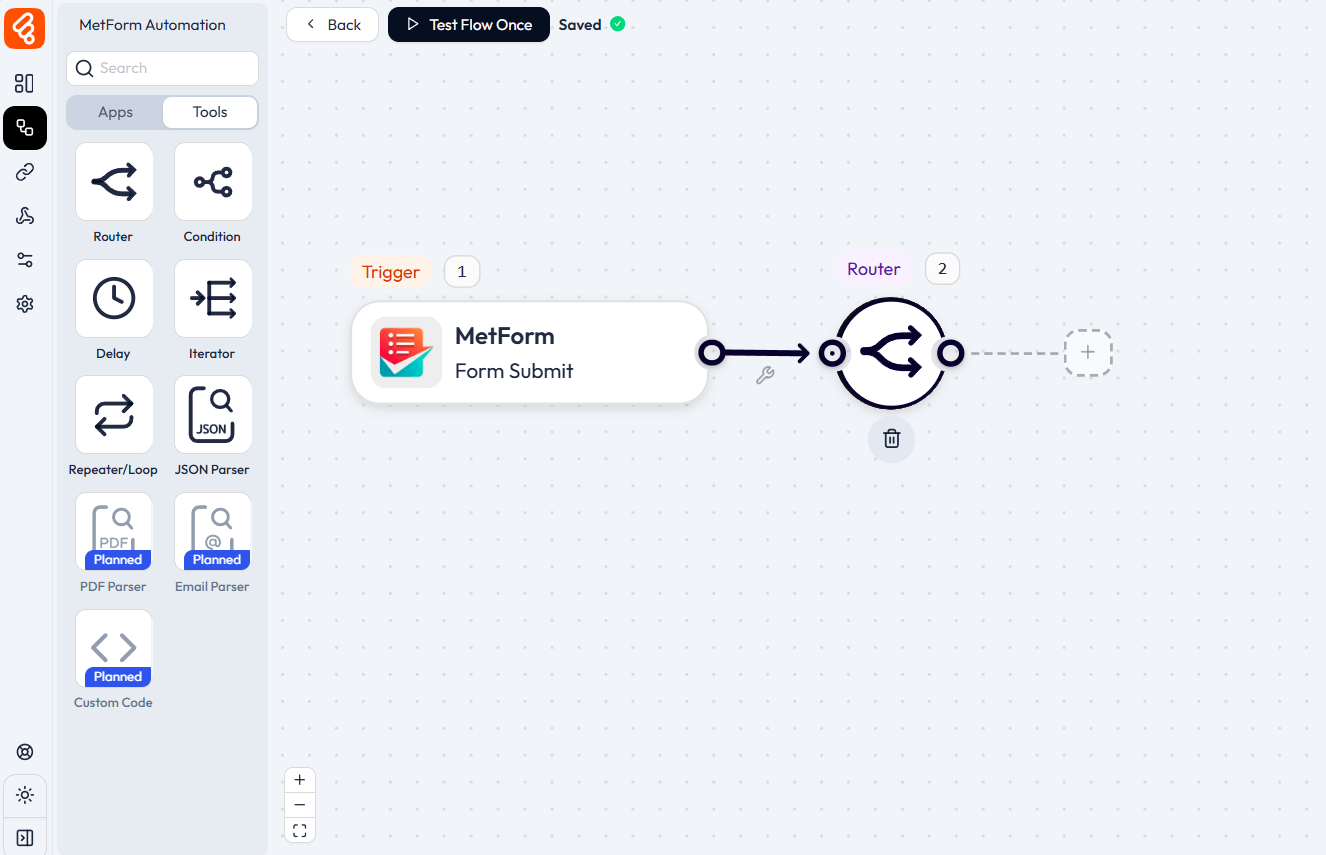The width and height of the screenshot is (1326, 855).
Task: Click the Router node output connector
Action: pyautogui.click(x=950, y=352)
